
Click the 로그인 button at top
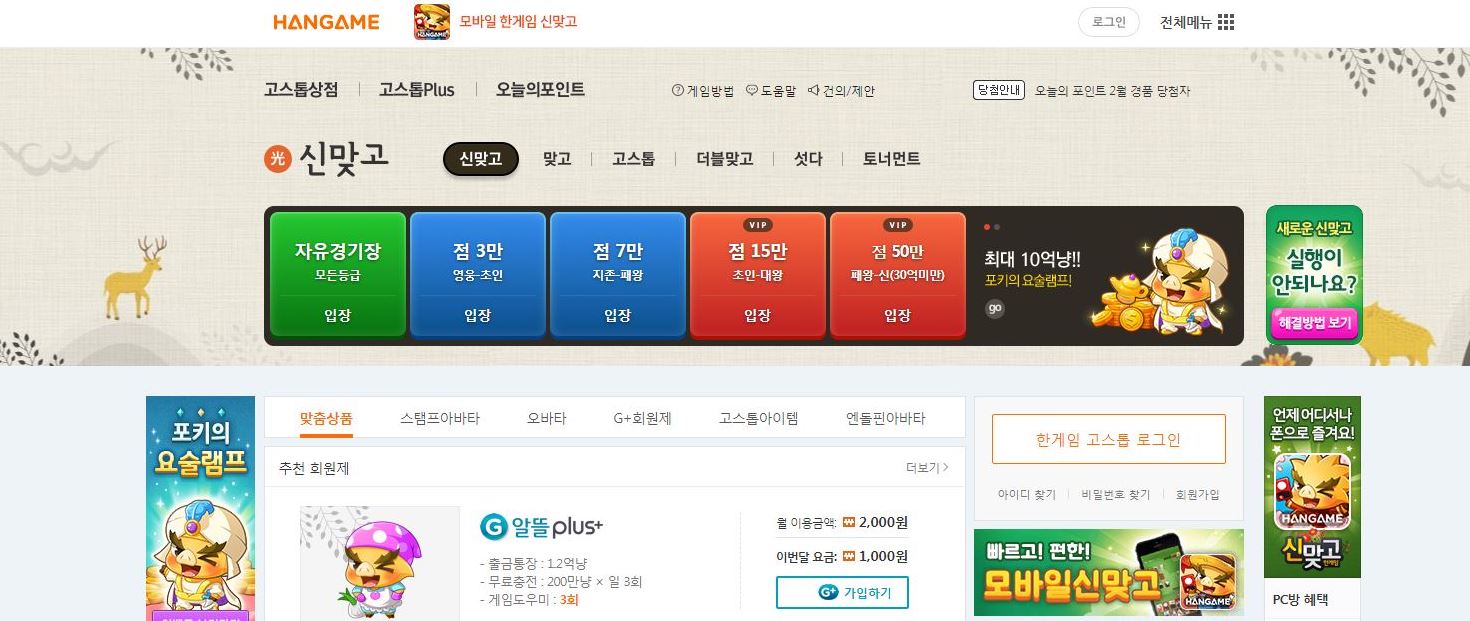click(x=1109, y=22)
